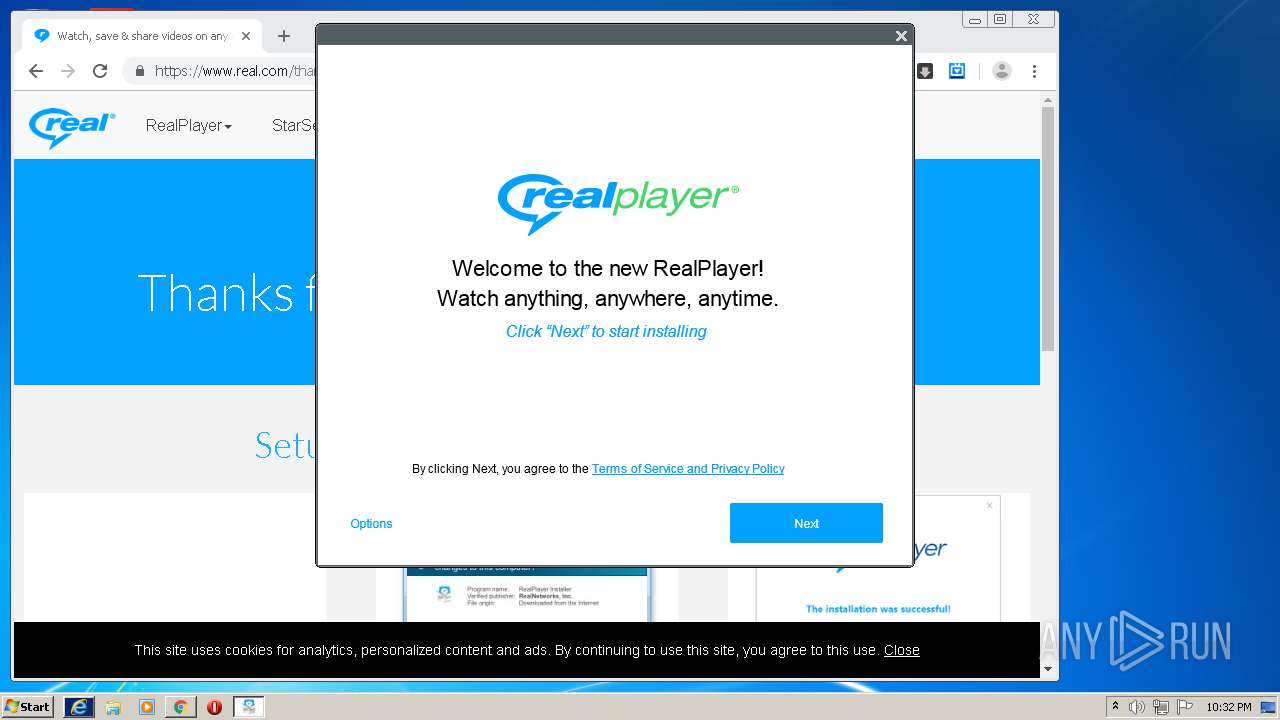Screen dimensions: 1280x720
Task: Expand the RealPlayer menu dropdown
Action: (188, 126)
